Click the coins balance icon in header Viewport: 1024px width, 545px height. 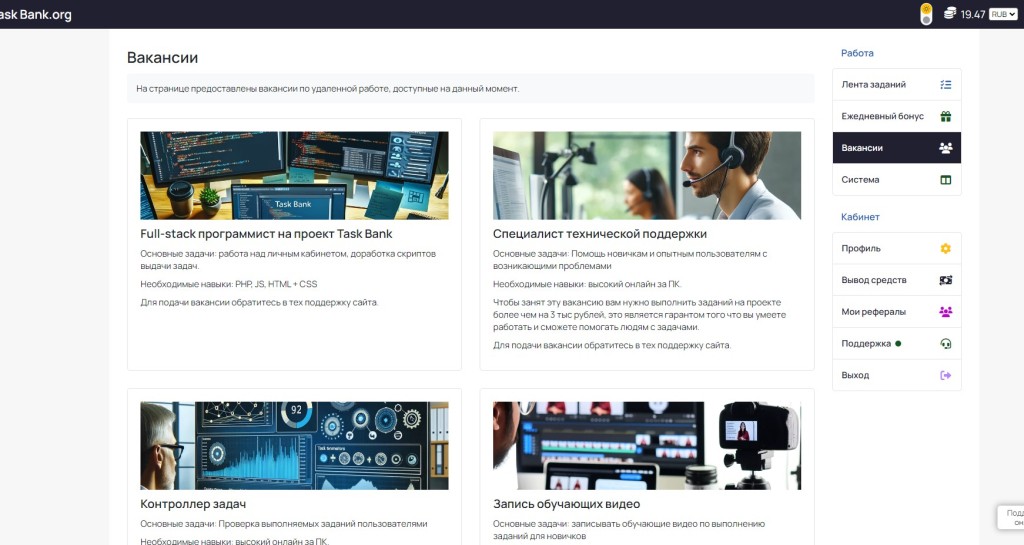coord(950,13)
